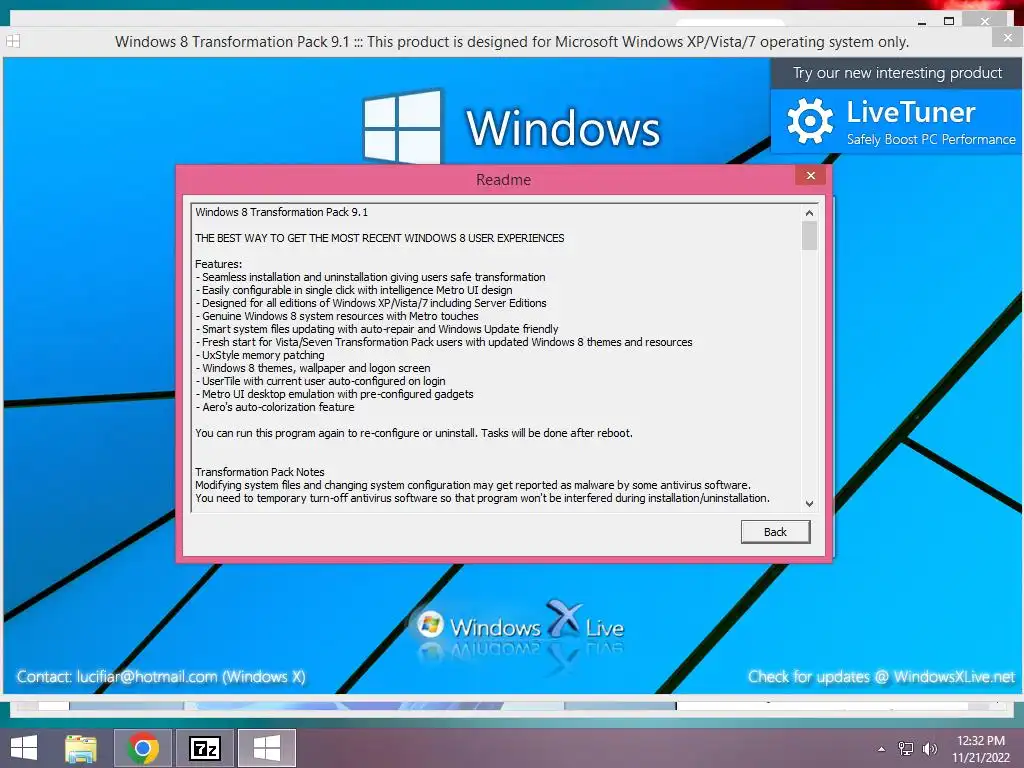Click 'Transformation Pack Notes' heading
Image resolution: width=1024 pixels, height=768 pixels.
[x=260, y=472]
